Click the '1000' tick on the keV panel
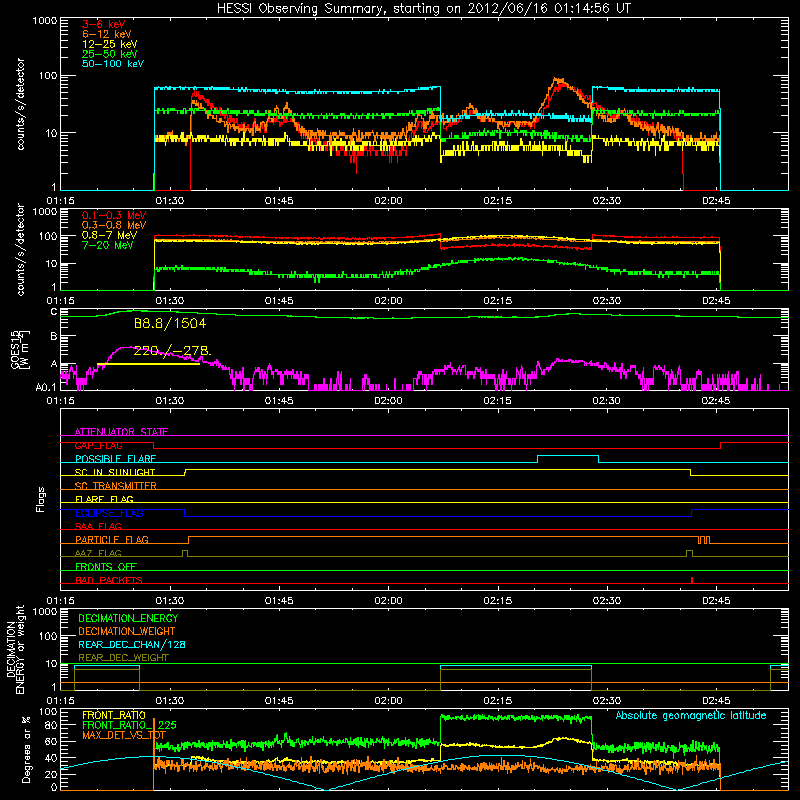Image resolution: width=800 pixels, height=800 pixels. tap(45, 21)
